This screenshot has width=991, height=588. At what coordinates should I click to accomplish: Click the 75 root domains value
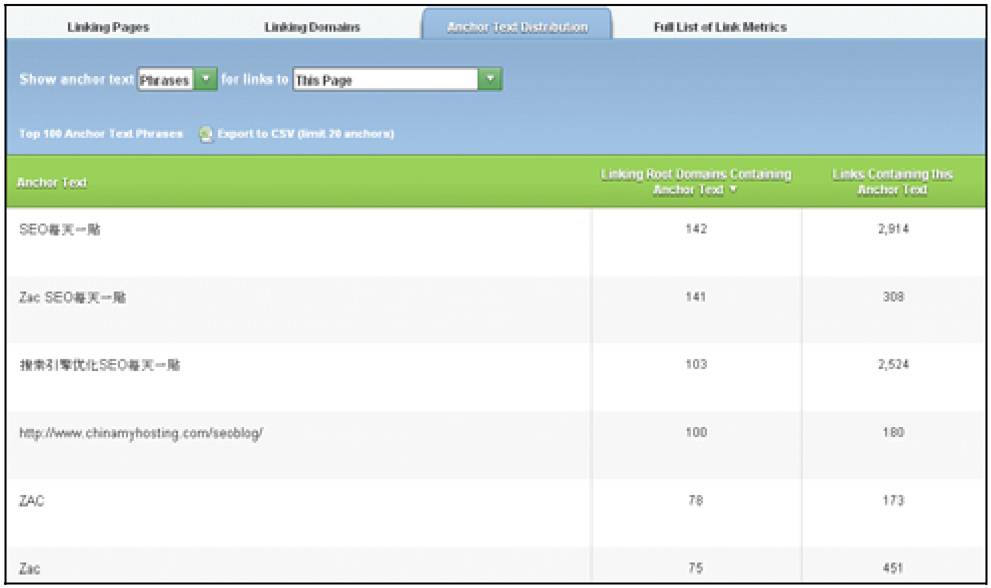pos(696,568)
